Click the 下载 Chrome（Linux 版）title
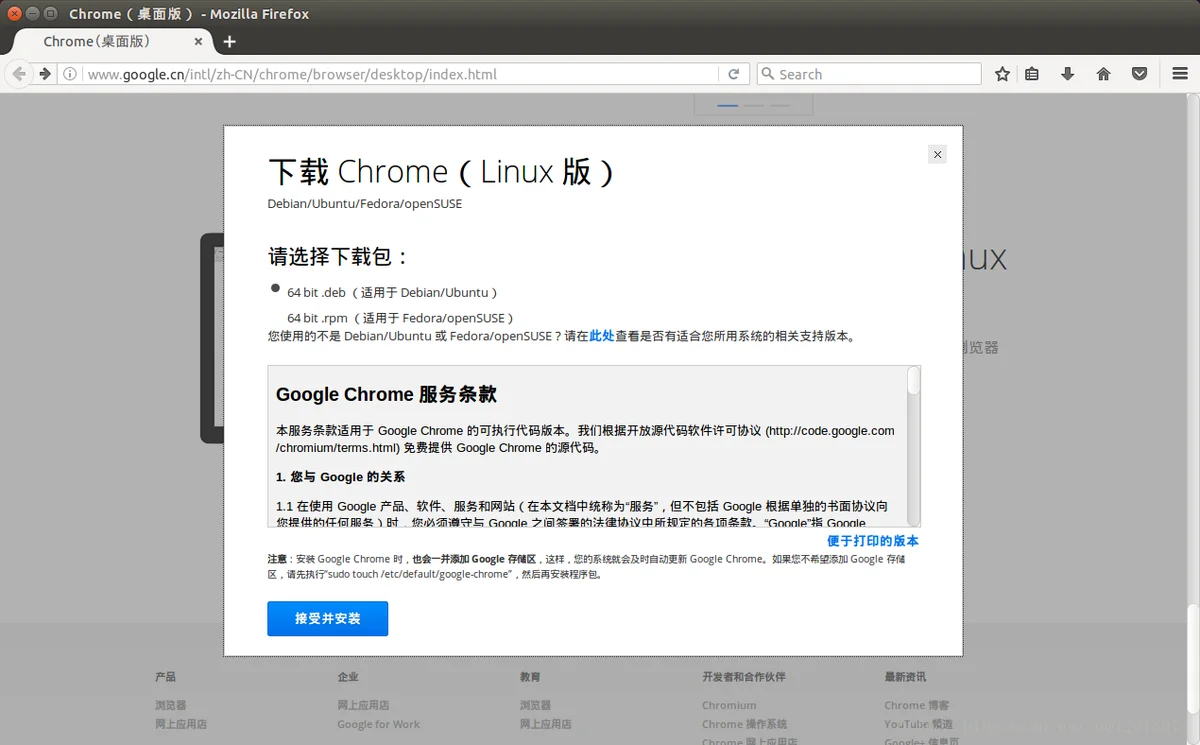 tap(441, 172)
